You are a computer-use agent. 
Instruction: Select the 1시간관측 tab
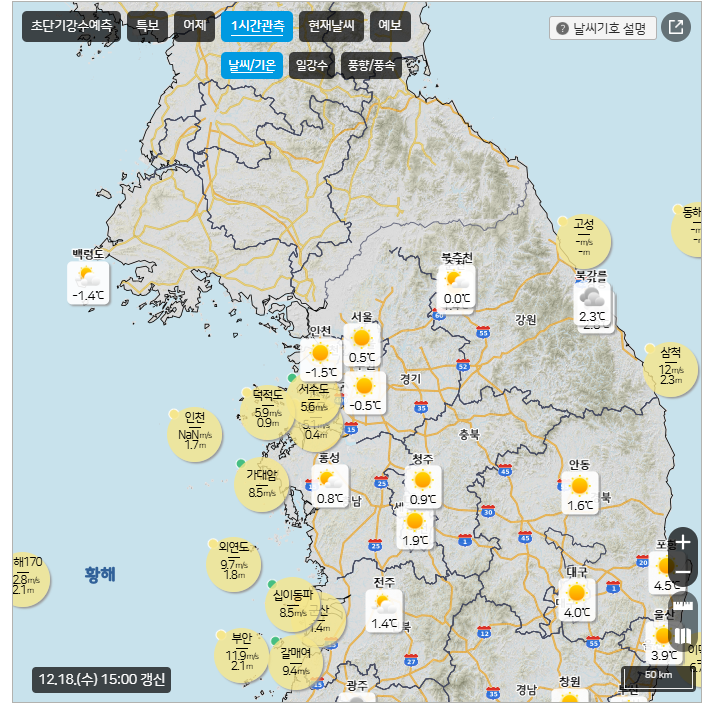tap(257, 26)
